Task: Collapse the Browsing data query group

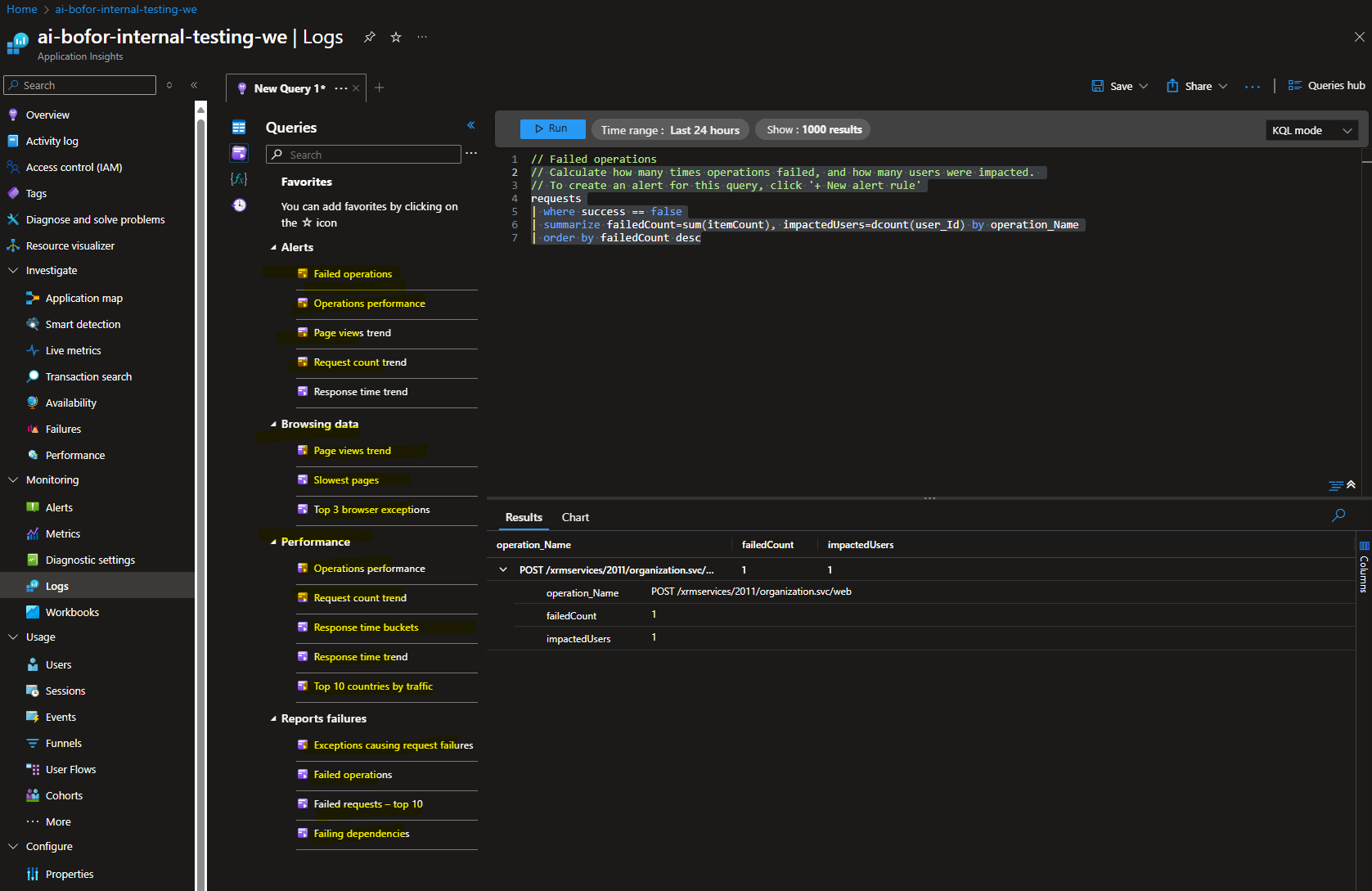Action: pyautogui.click(x=273, y=424)
